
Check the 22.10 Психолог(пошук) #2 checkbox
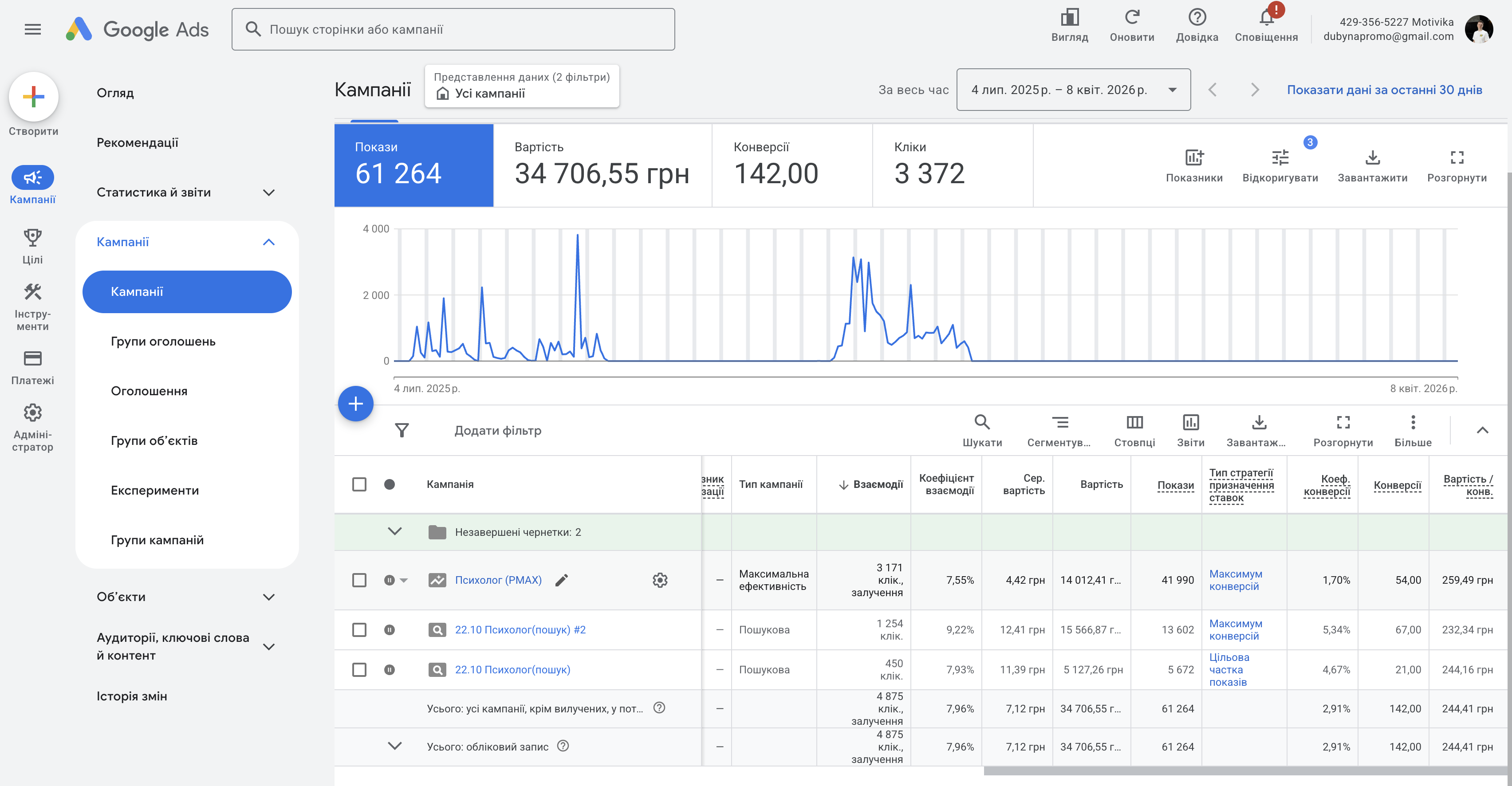coord(359,630)
